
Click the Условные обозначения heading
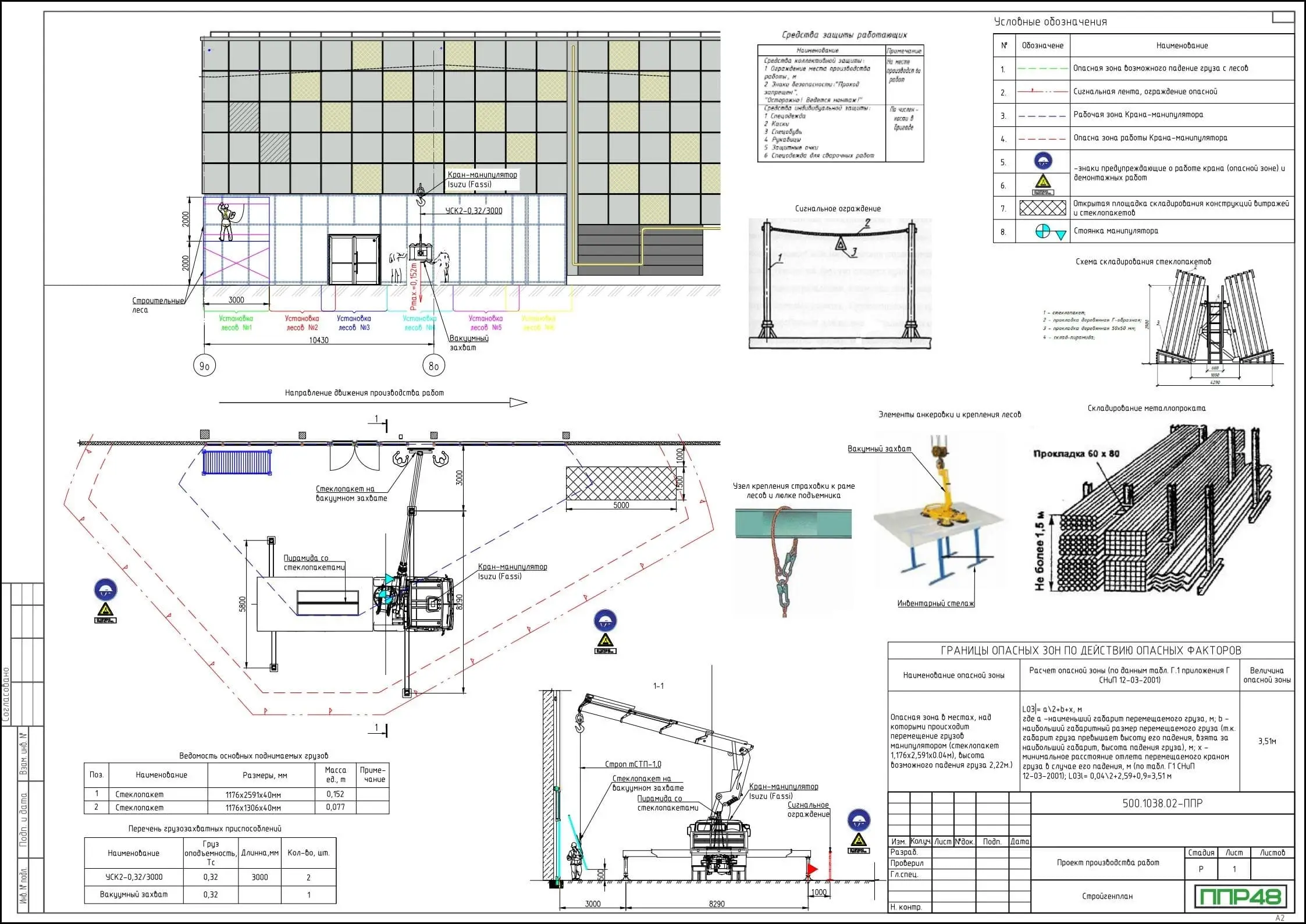(x=1050, y=22)
